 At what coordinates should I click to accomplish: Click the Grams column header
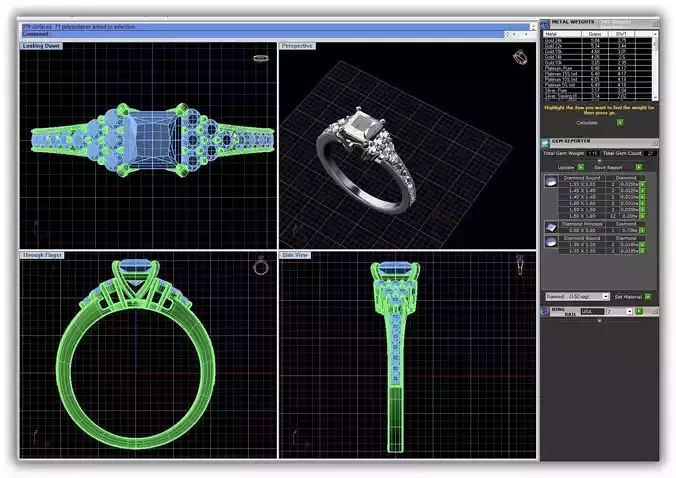point(595,34)
